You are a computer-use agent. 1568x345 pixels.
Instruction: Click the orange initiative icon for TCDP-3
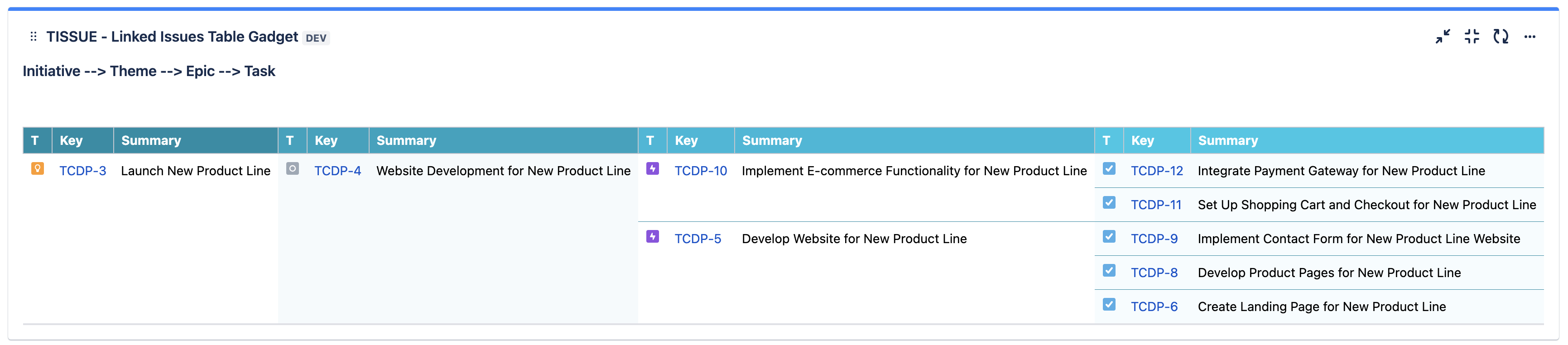click(x=37, y=168)
